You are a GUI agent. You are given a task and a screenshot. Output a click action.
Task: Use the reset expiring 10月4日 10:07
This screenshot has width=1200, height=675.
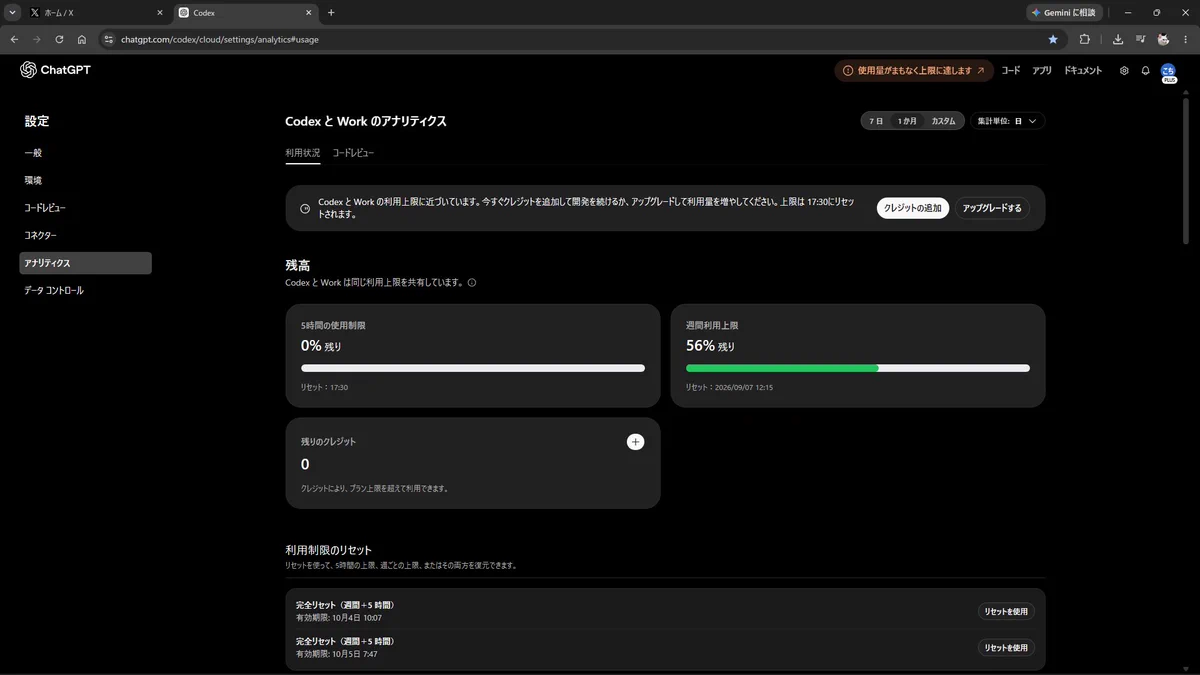tap(1005, 612)
